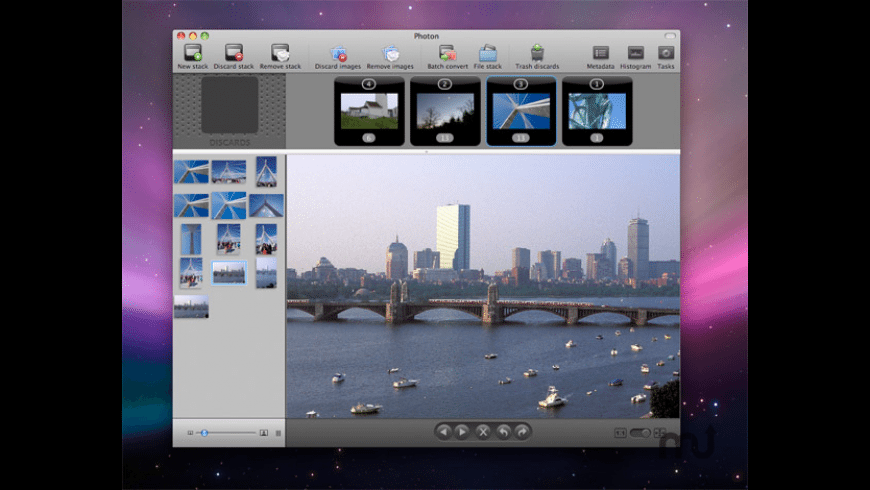Click the large Boston skyline preview image
The height and width of the screenshot is (490, 870).
(483, 286)
